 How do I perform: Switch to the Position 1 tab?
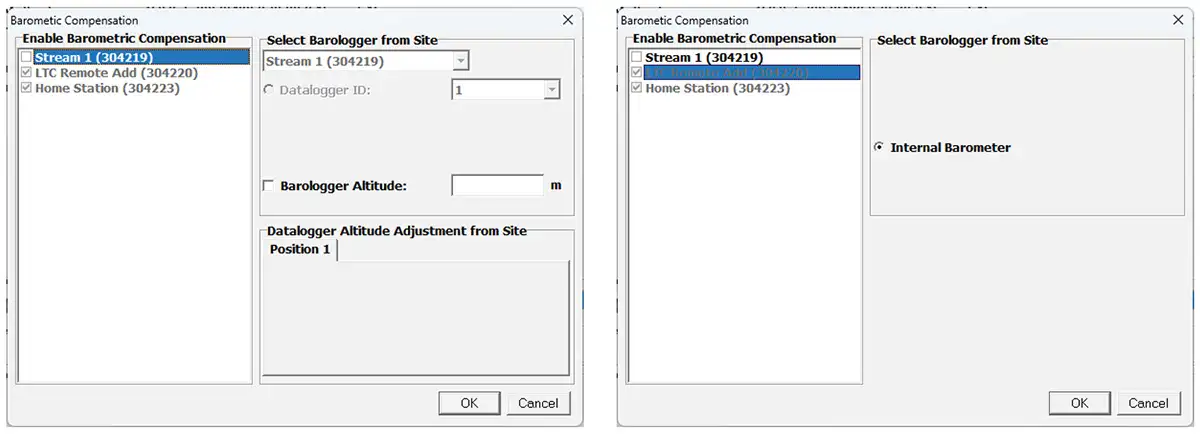point(300,249)
